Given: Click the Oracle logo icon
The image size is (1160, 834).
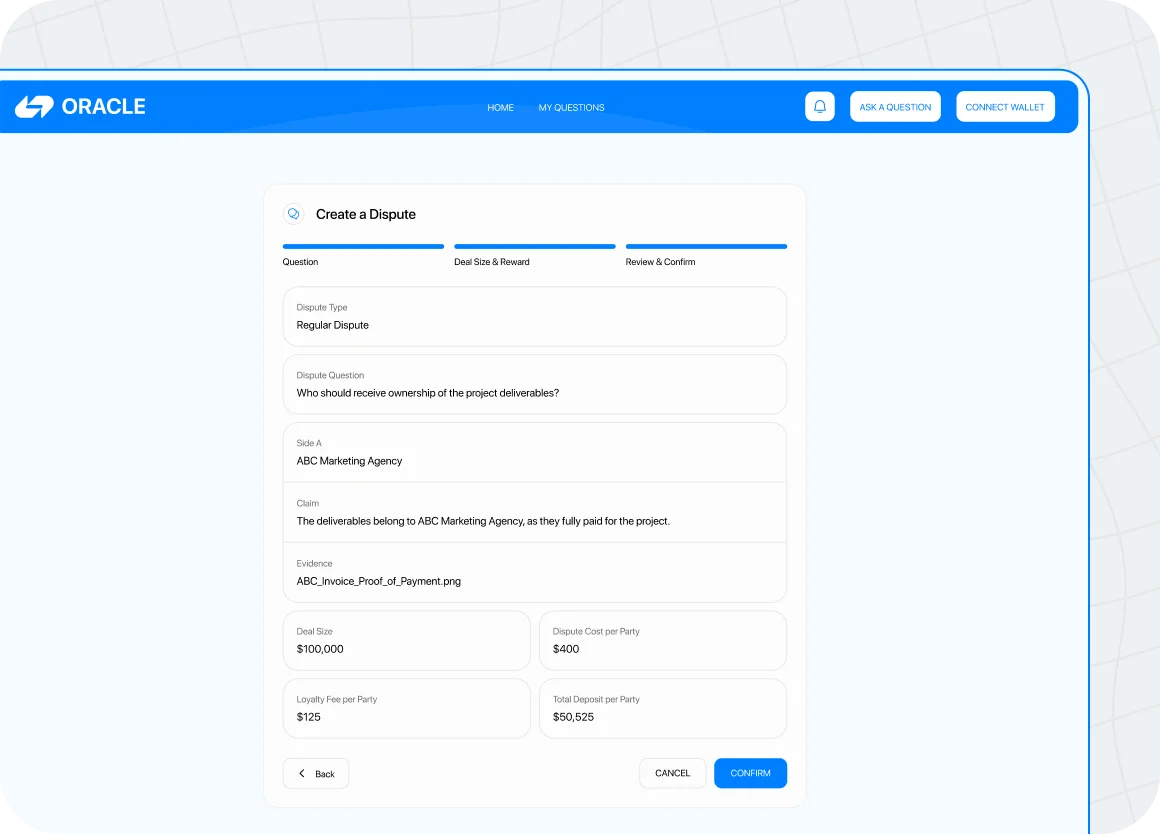Looking at the screenshot, I should tap(34, 107).
